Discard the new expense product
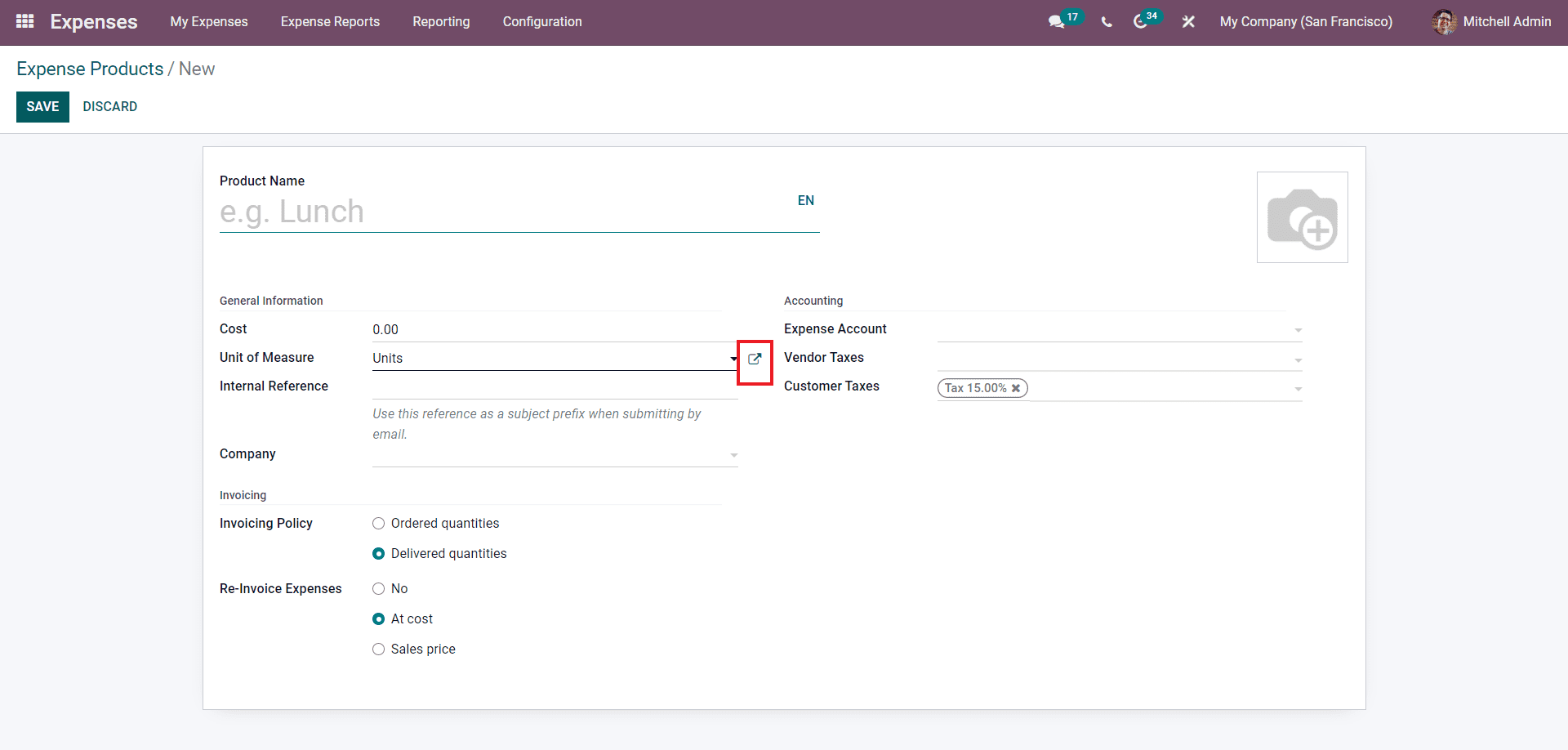This screenshot has height=750, width=1568. 109,107
